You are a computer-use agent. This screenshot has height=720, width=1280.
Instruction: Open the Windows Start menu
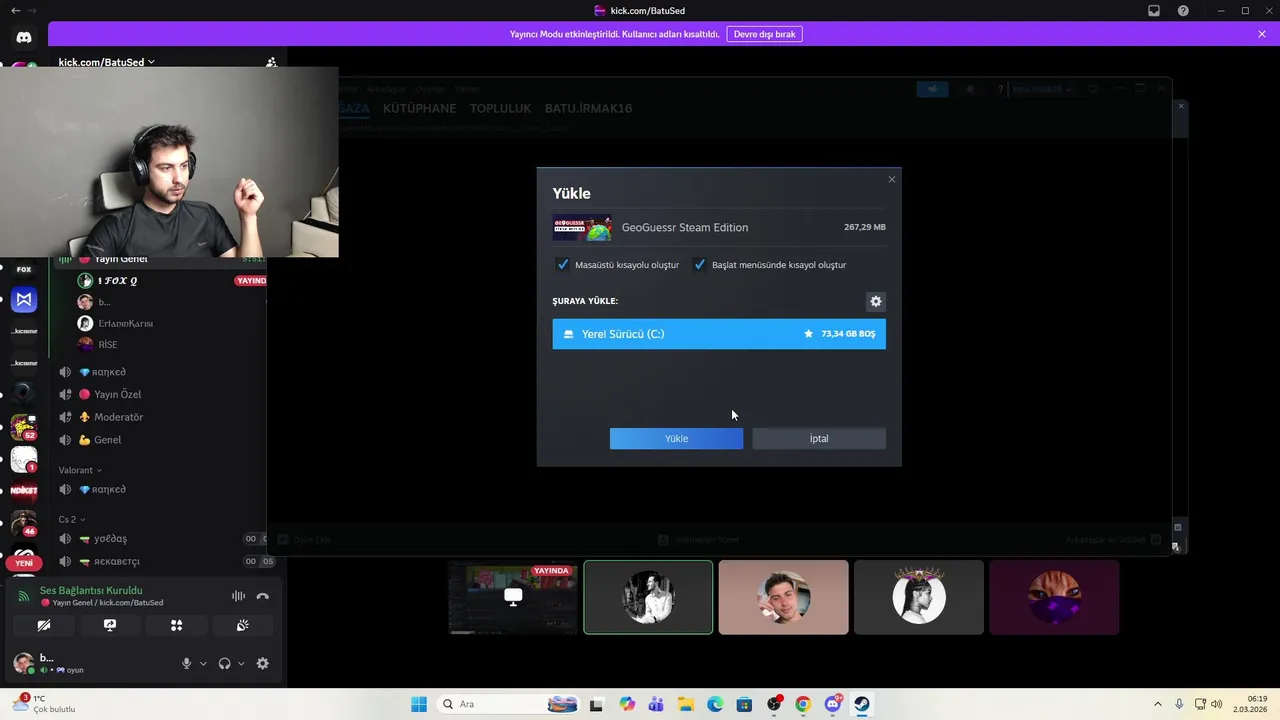pos(419,704)
